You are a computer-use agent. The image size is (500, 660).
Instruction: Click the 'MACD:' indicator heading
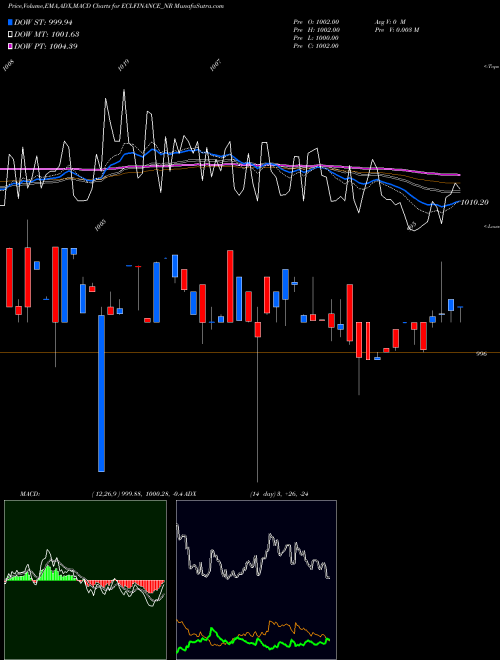pos(29,494)
